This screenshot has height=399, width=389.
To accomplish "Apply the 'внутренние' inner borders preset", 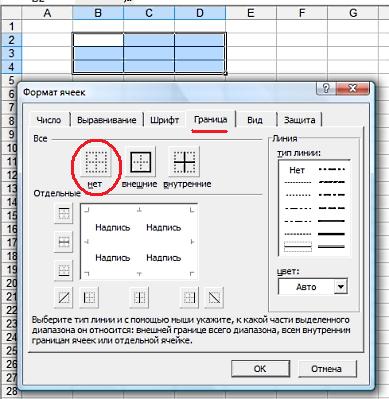I will (x=184, y=162).
